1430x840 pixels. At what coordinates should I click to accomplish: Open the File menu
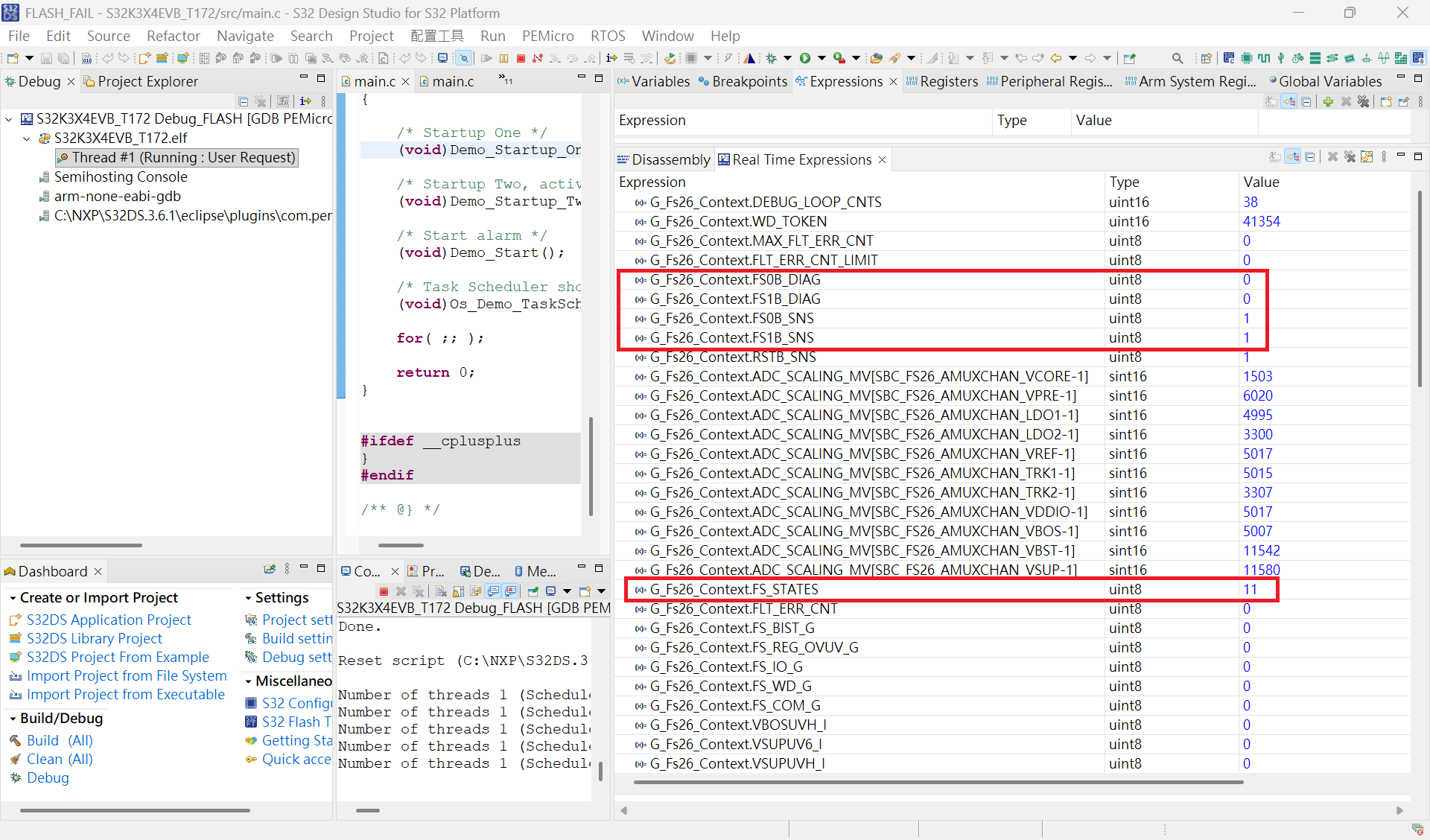pos(19,36)
